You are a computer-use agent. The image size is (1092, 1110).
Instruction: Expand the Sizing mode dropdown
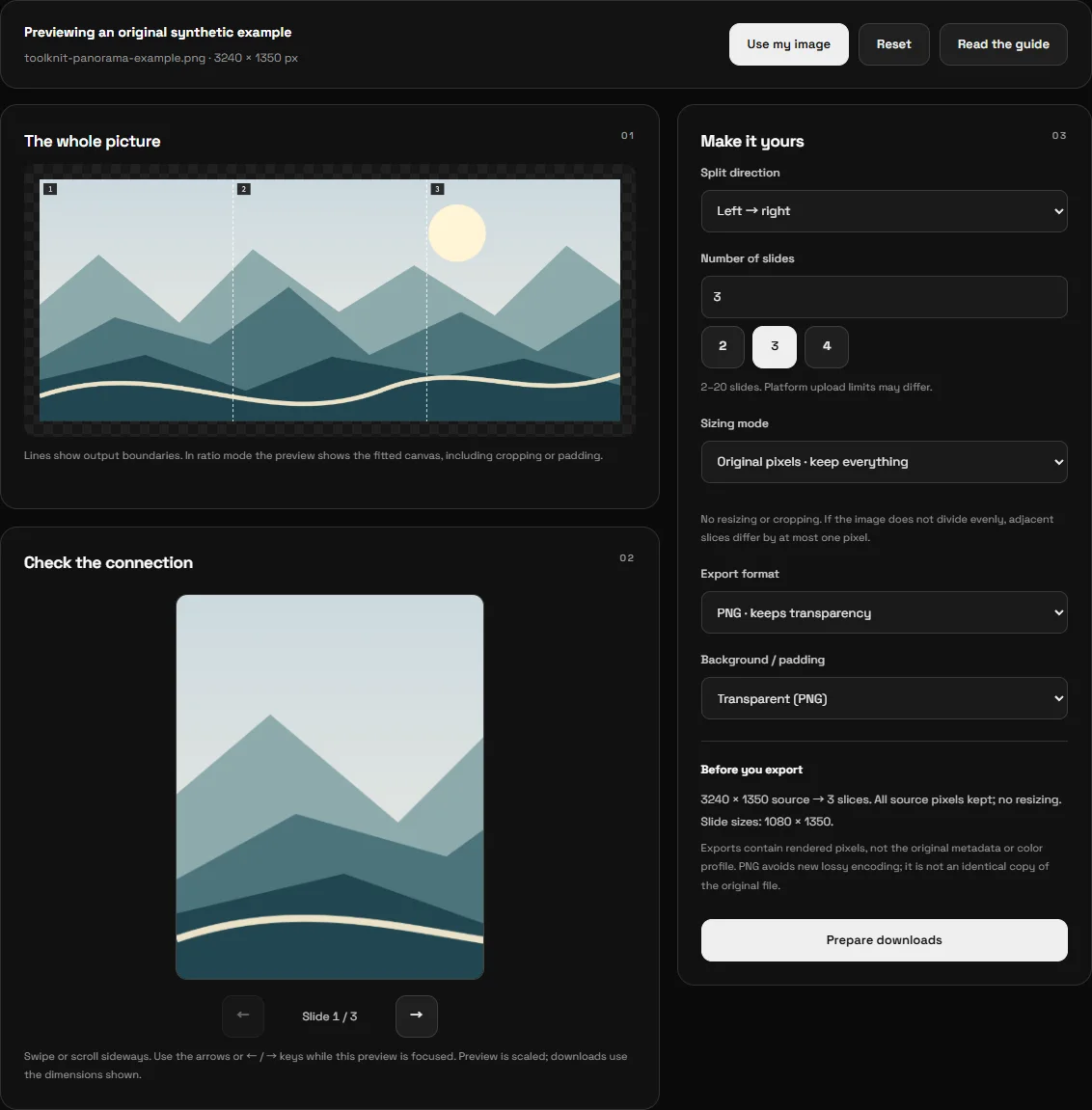click(x=884, y=462)
